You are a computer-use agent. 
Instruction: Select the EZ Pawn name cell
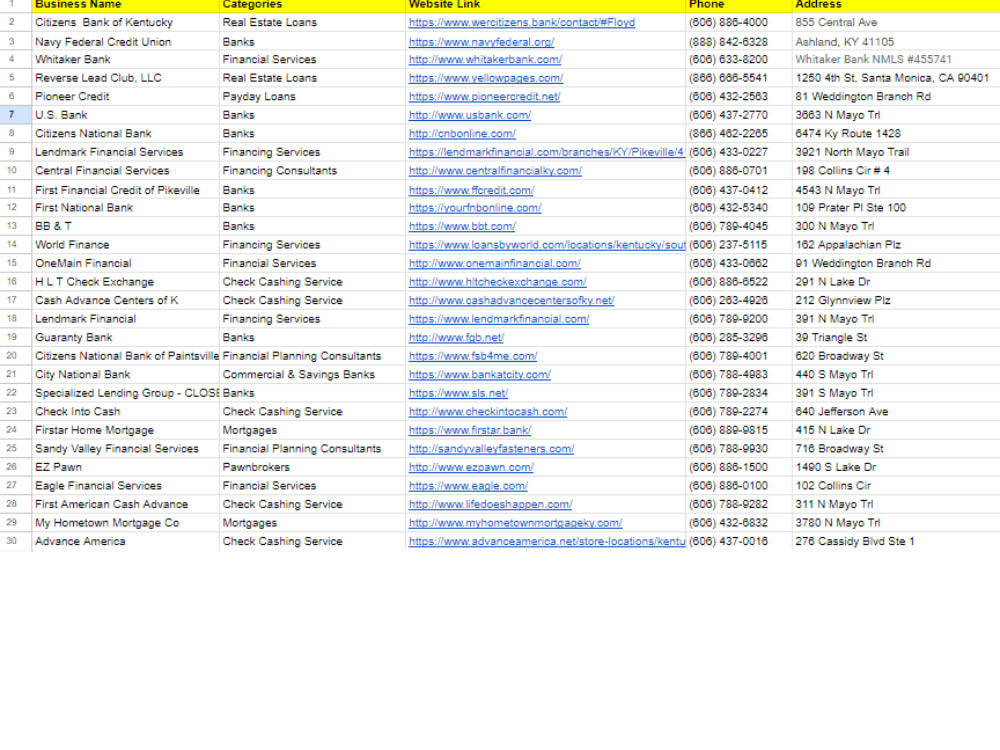[126, 466]
